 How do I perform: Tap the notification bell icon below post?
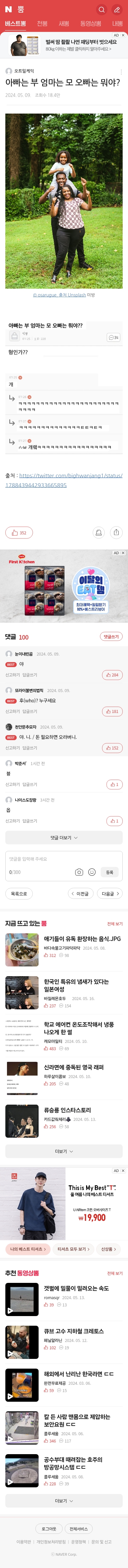[x=98, y=533]
